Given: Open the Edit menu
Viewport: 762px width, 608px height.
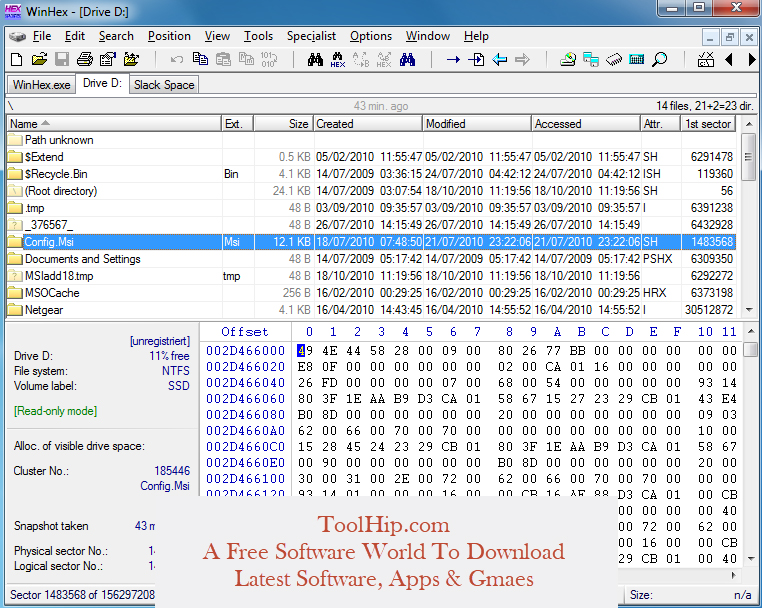Looking at the screenshot, I should tap(75, 36).
